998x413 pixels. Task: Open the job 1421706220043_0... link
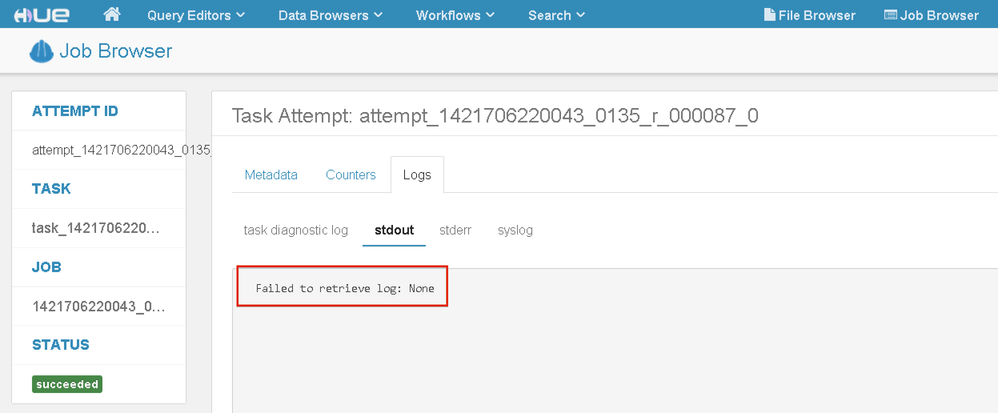(x=99, y=306)
